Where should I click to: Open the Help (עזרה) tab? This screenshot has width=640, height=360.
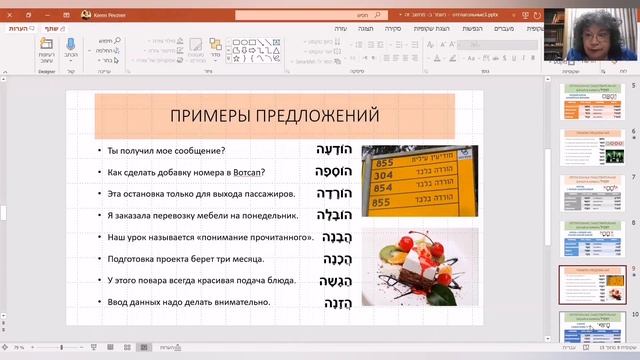pos(340,29)
